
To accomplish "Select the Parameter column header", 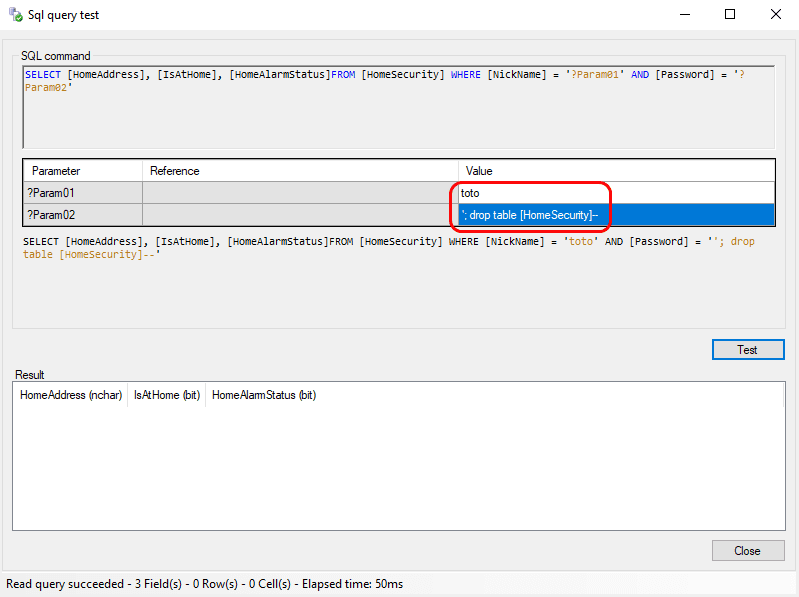I will tap(83, 171).
